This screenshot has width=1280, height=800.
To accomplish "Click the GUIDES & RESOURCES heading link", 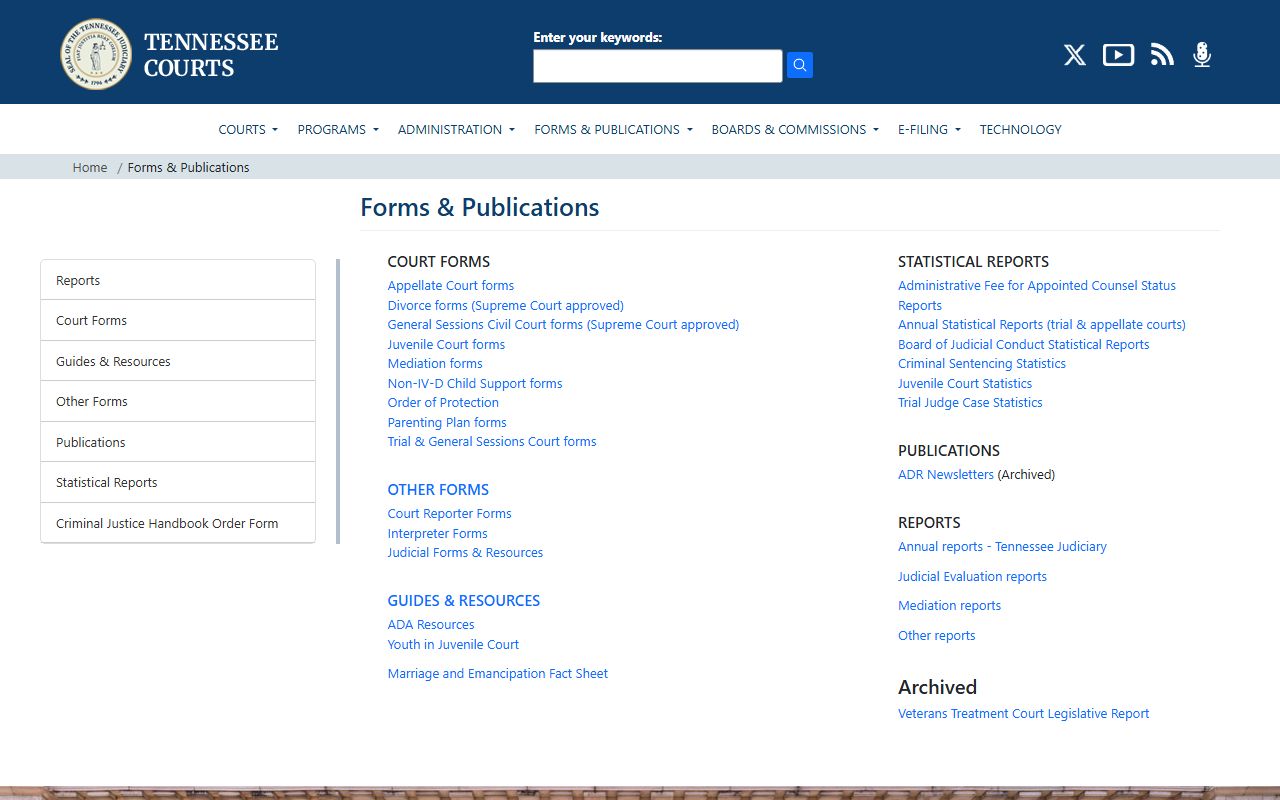I will tap(464, 600).
